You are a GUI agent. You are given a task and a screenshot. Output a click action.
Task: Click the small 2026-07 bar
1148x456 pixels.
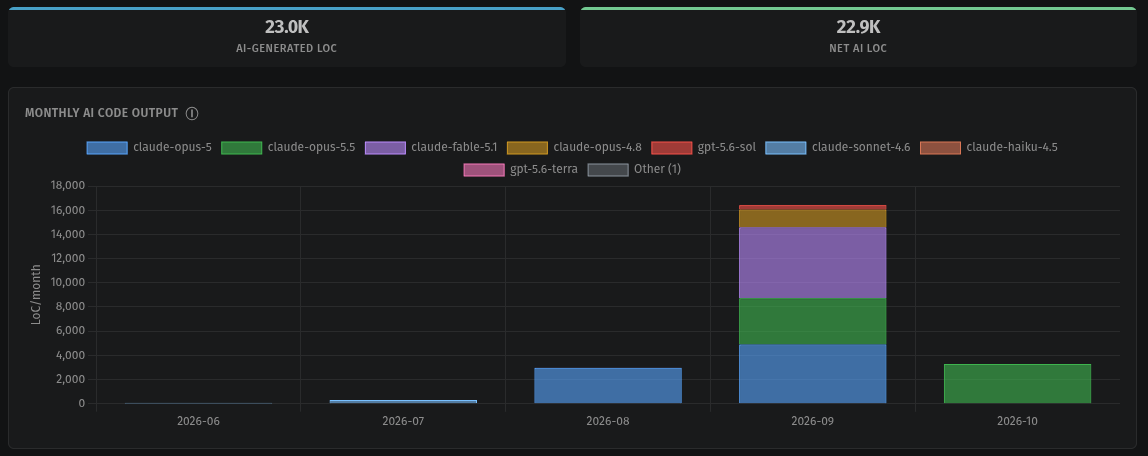(403, 402)
